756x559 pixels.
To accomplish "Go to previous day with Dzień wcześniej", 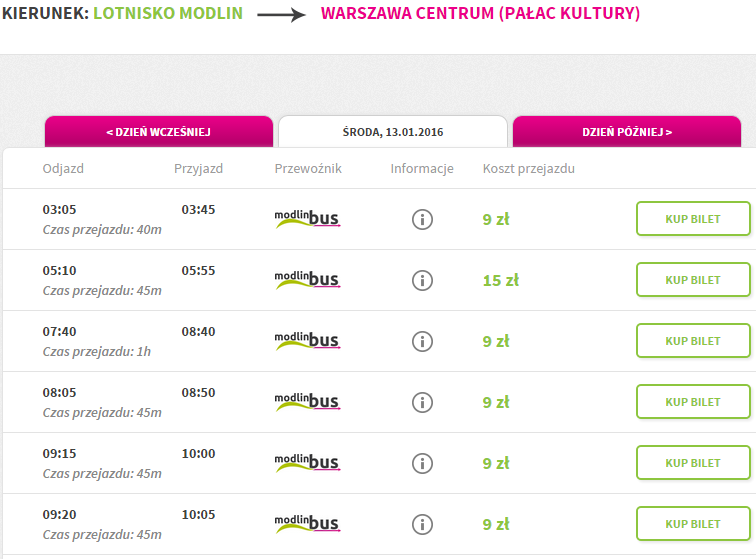I will 159,132.
